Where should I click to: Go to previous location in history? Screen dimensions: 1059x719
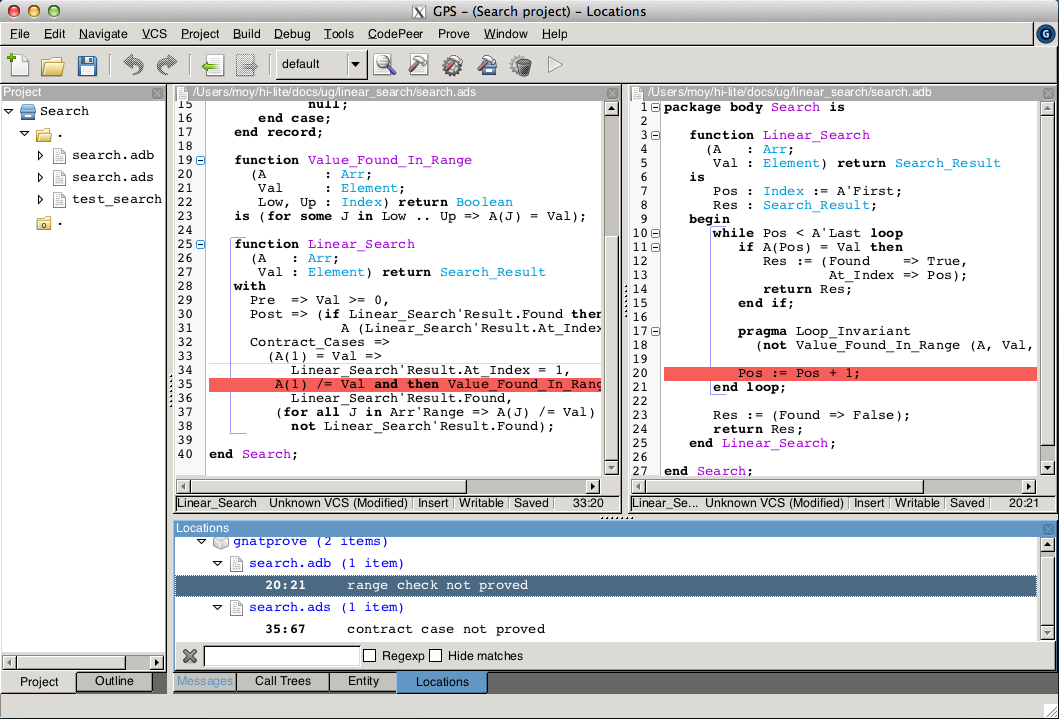[x=212, y=65]
